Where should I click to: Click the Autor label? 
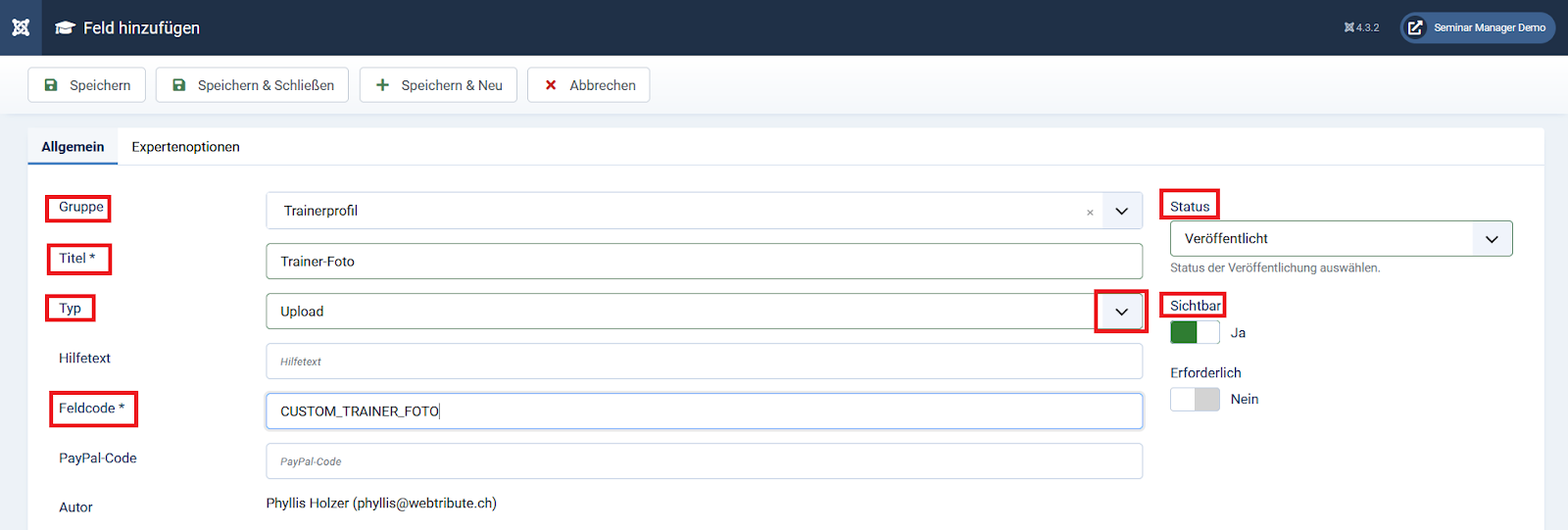[75, 507]
